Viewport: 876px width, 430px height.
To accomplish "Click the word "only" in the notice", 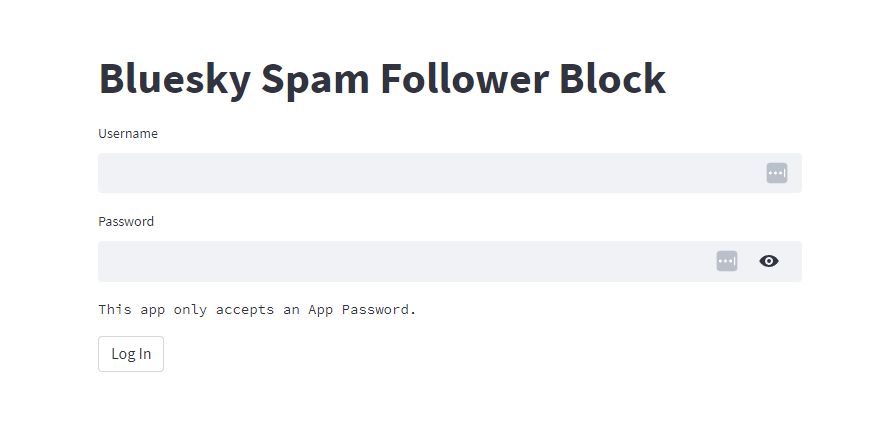I will [190, 310].
